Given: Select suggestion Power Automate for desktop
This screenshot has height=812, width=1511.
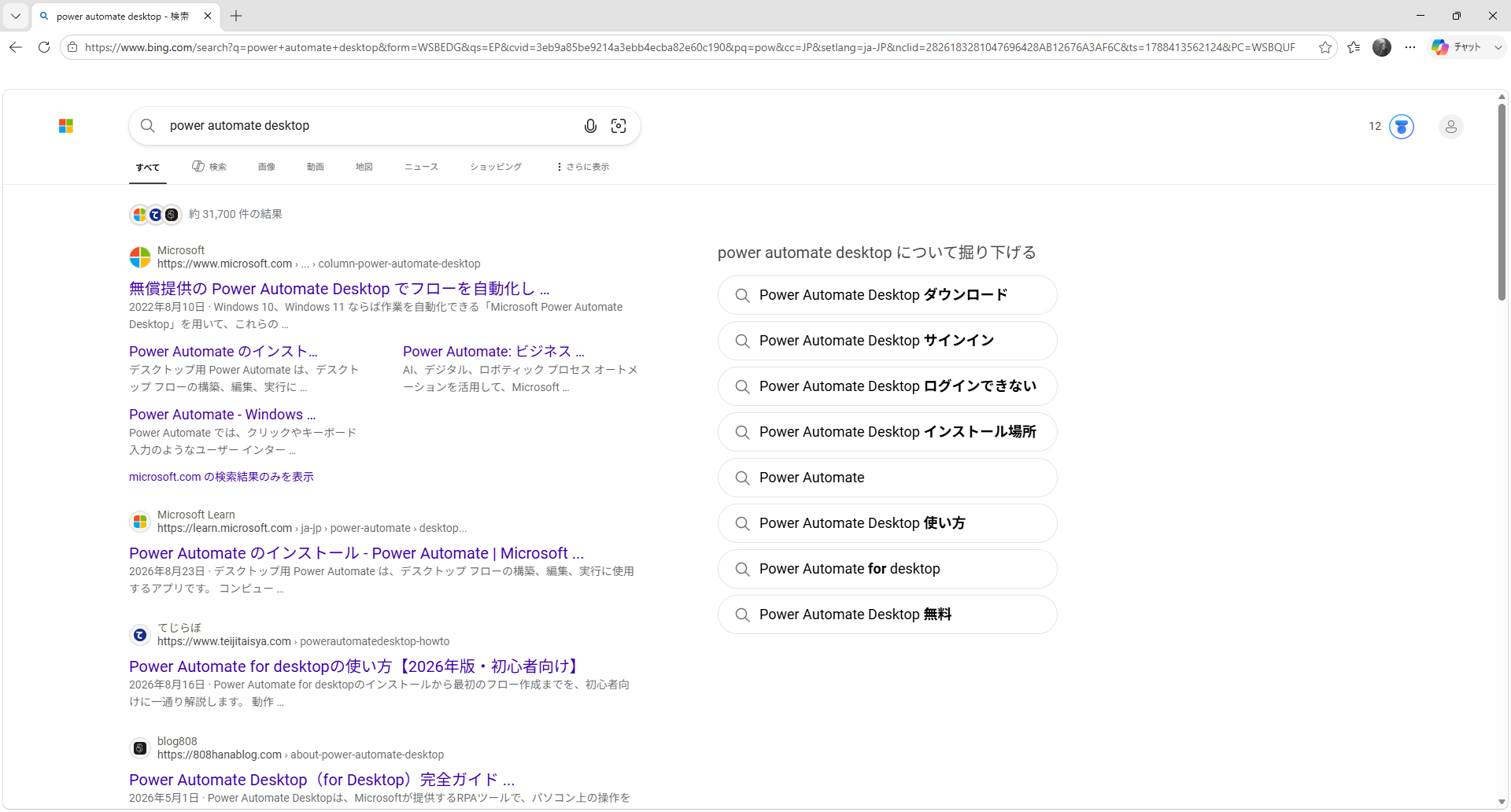Looking at the screenshot, I should click(x=887, y=569).
